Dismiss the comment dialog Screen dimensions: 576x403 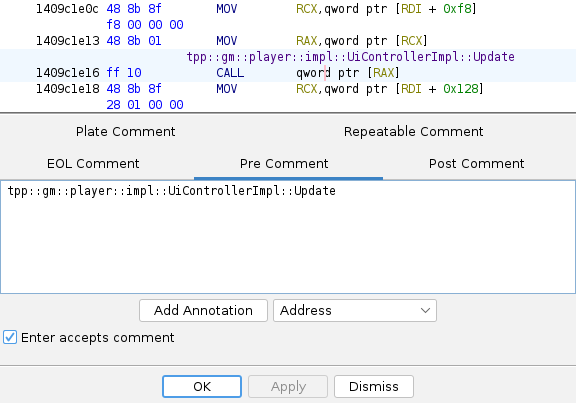coord(374,386)
